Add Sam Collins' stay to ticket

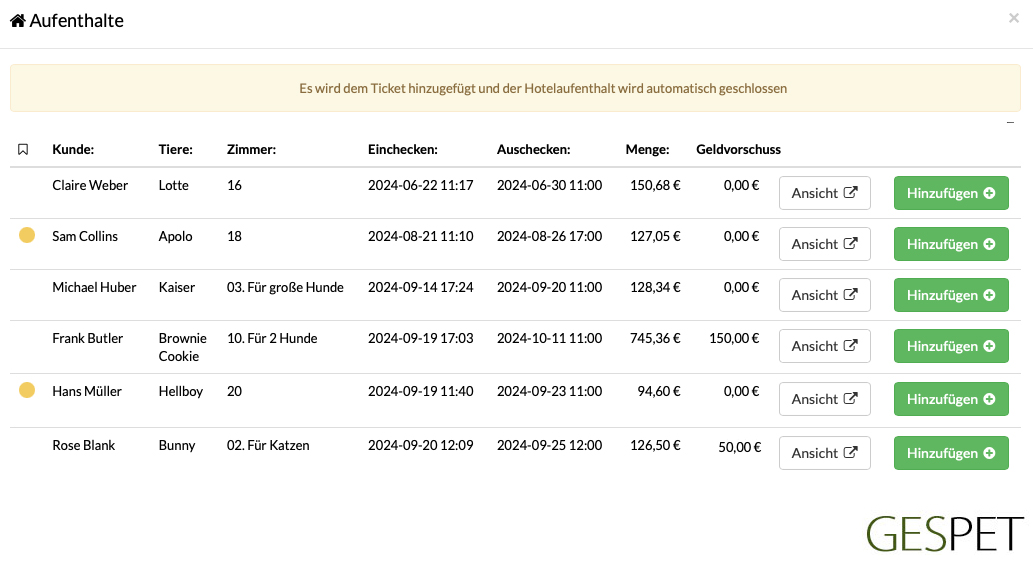[951, 244]
